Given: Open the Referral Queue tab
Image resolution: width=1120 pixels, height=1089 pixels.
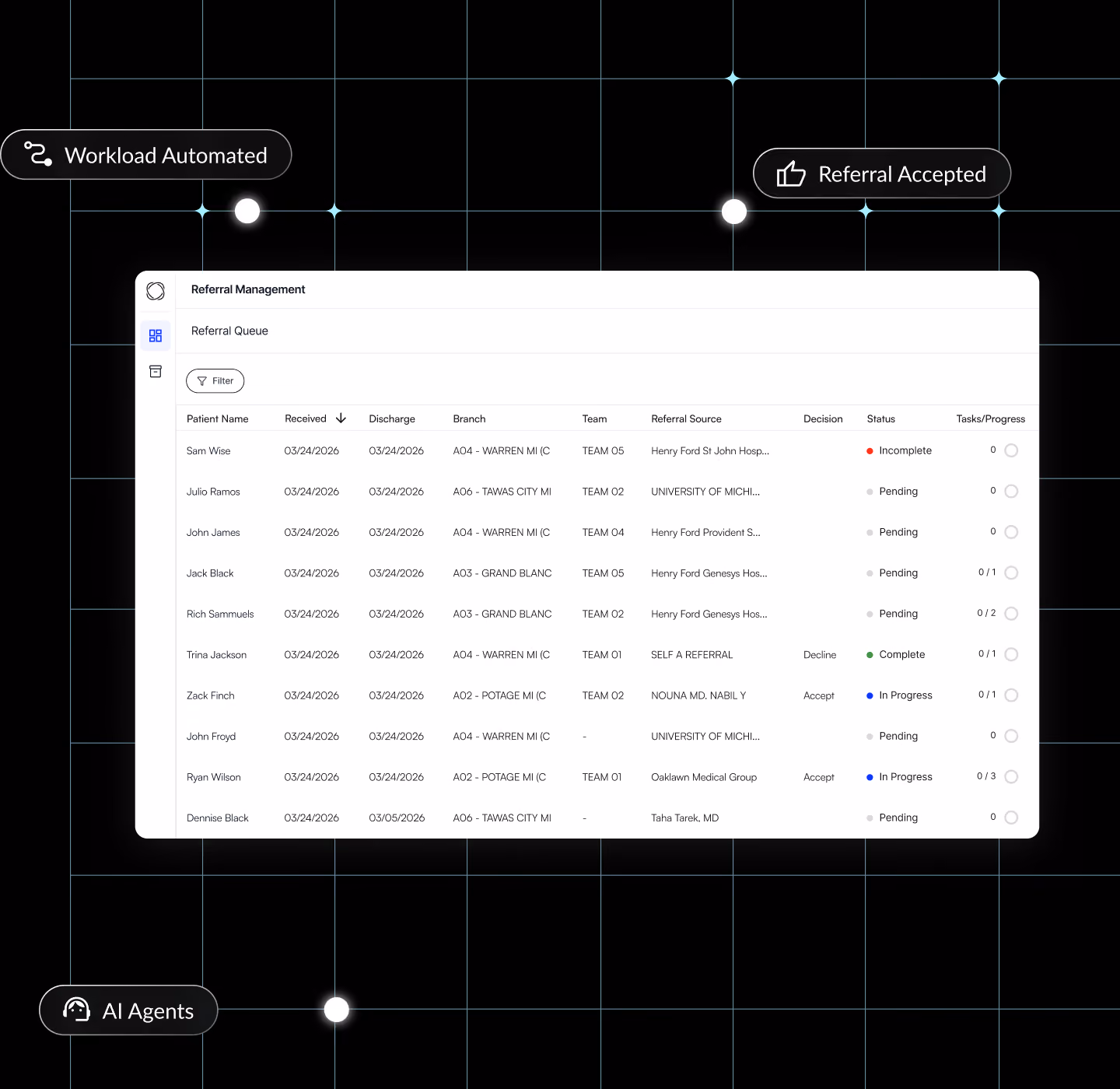Looking at the screenshot, I should click(x=229, y=331).
